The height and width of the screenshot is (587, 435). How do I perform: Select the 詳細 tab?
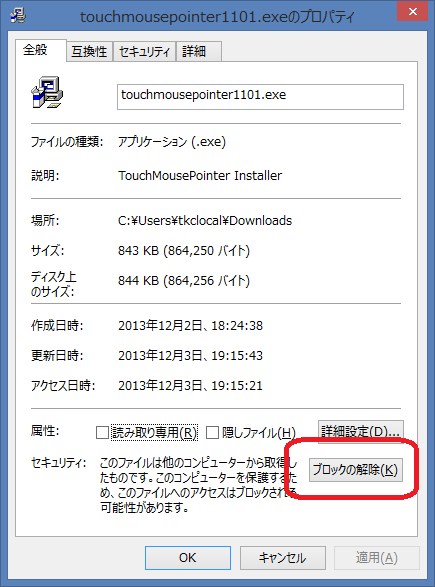(x=198, y=51)
